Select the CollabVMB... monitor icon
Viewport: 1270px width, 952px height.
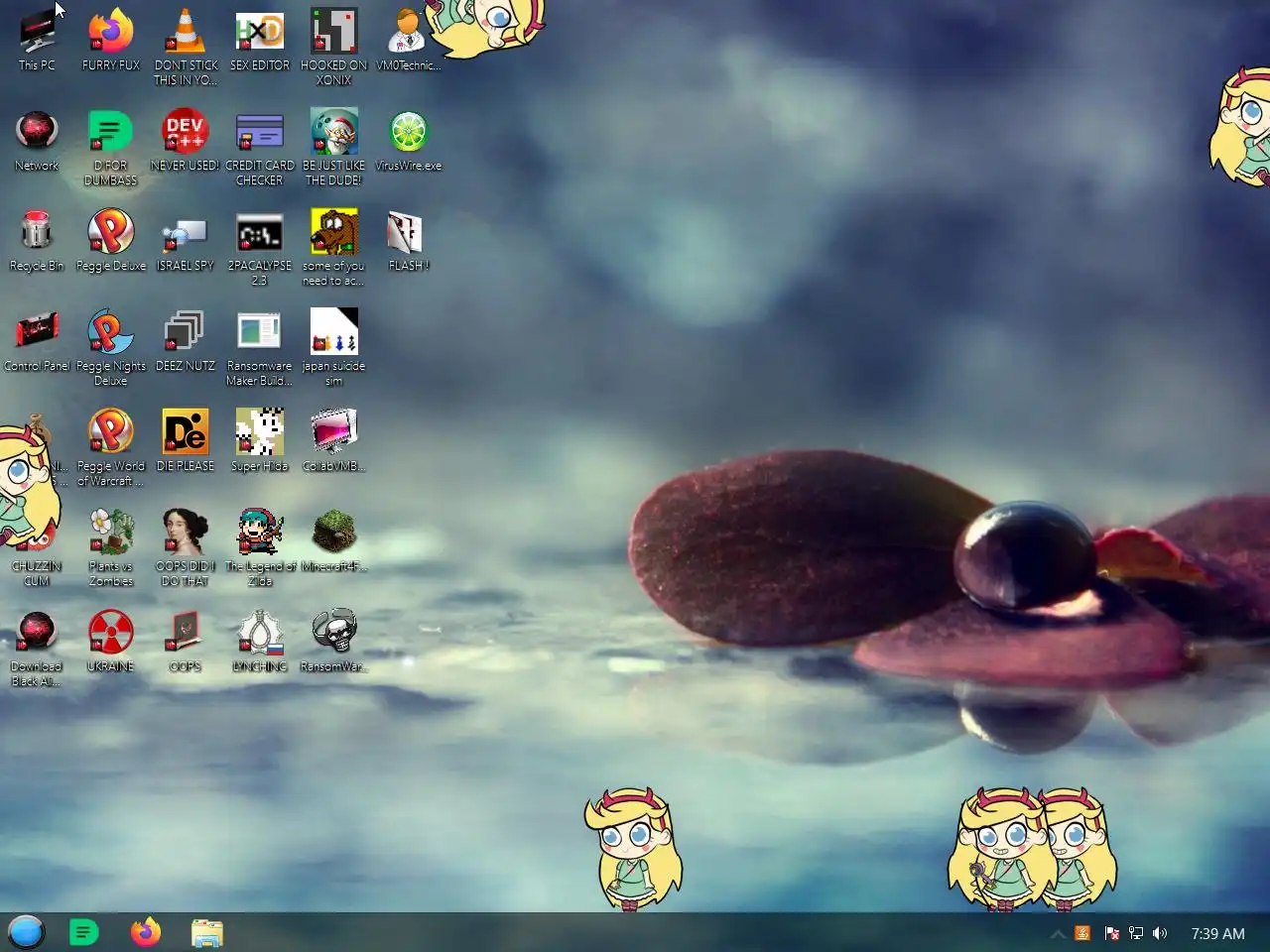[x=334, y=441]
